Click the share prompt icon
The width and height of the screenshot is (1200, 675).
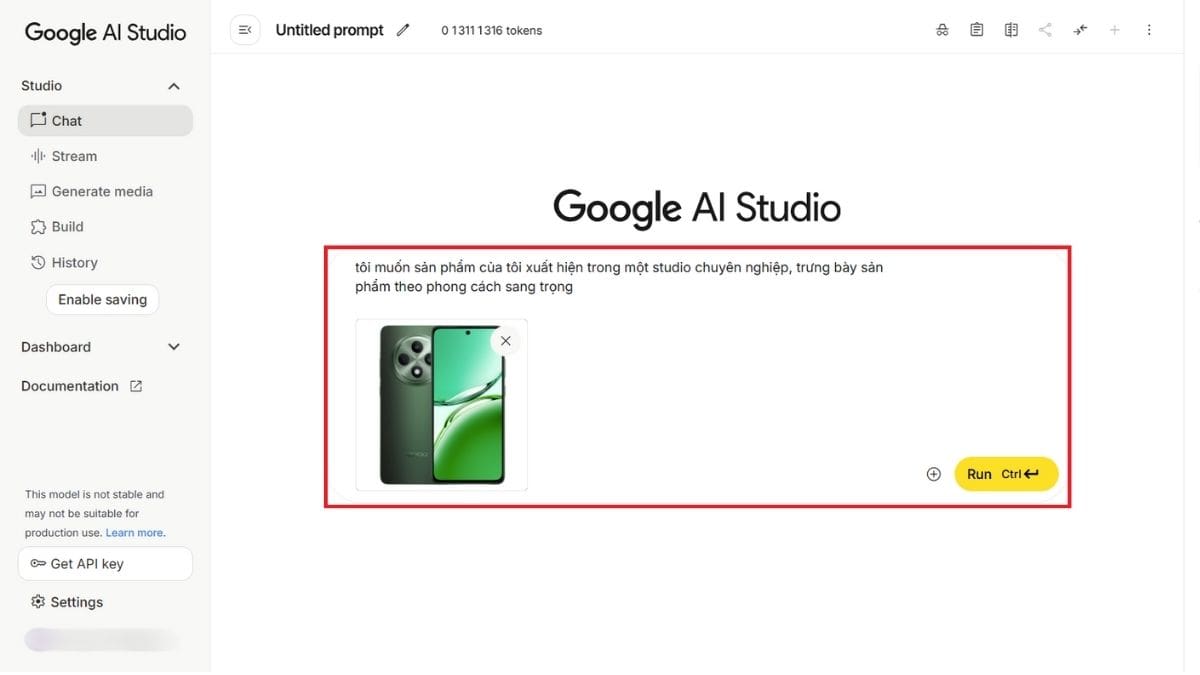click(1045, 30)
